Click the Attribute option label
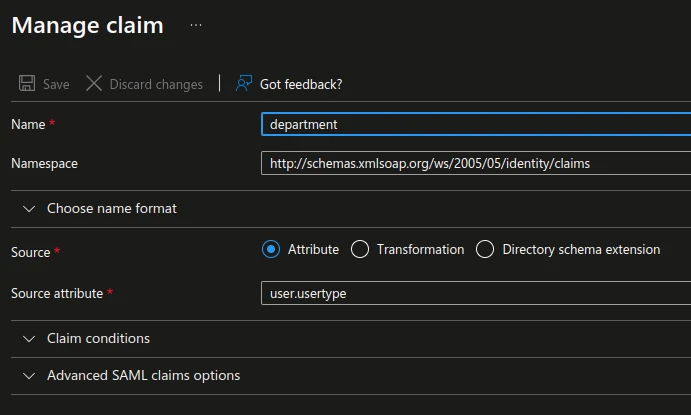 [x=313, y=249]
